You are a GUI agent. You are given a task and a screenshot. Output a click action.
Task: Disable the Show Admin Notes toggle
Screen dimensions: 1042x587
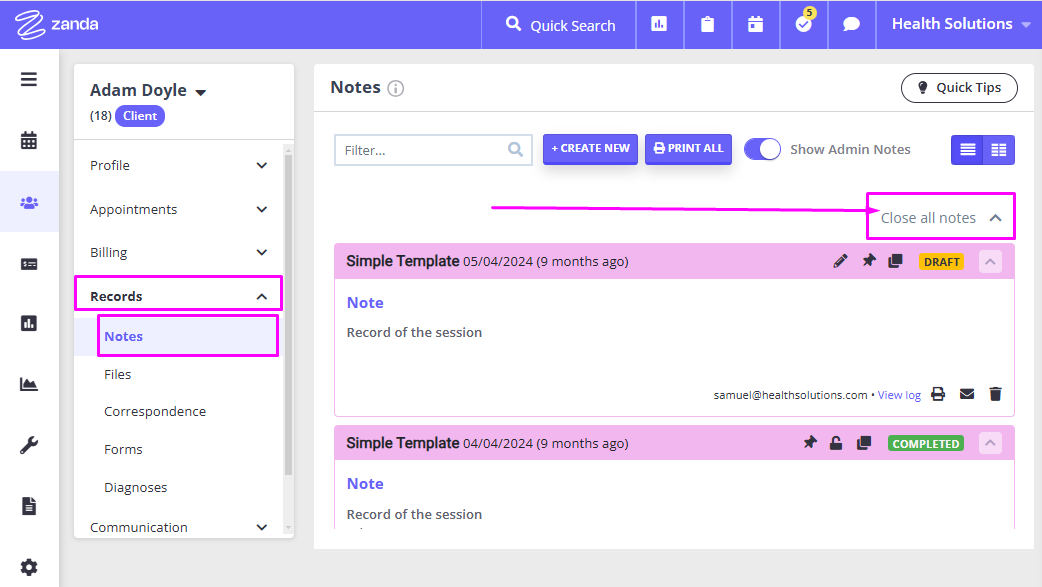[x=762, y=148]
